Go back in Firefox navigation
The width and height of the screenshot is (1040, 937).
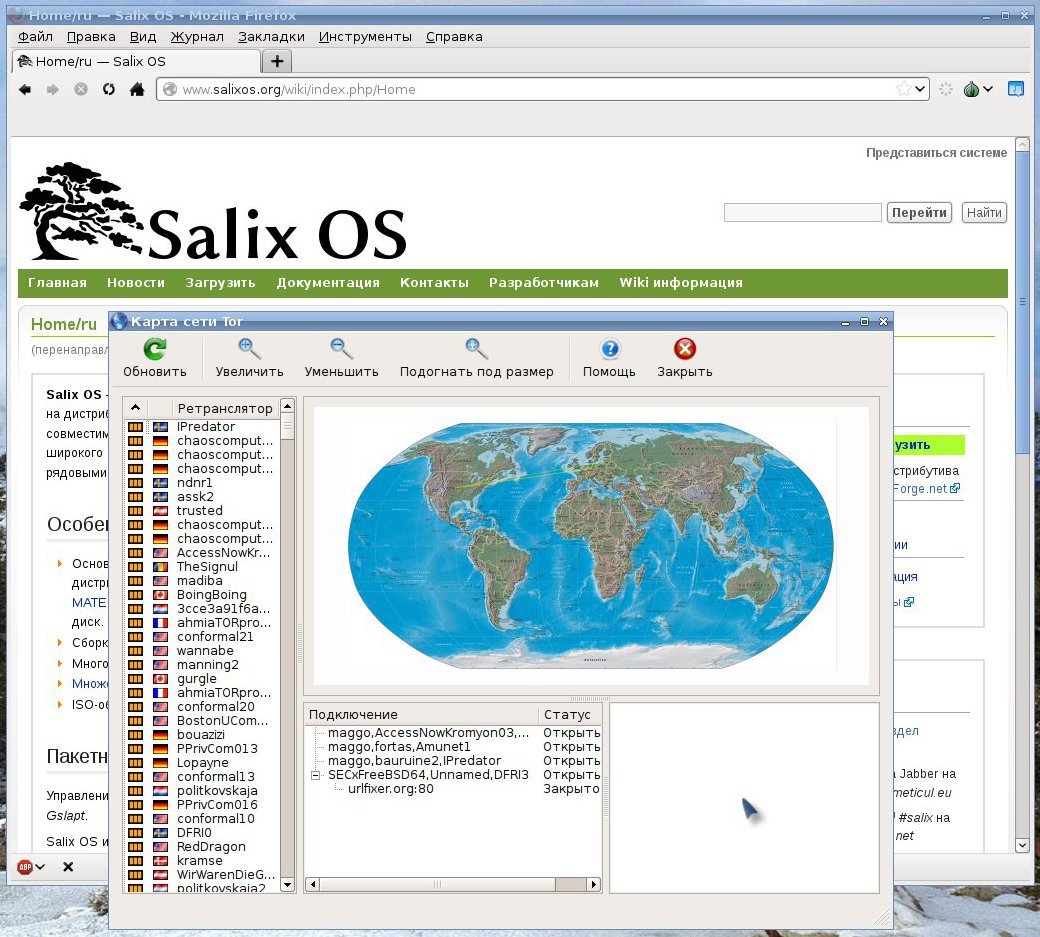click(25, 89)
